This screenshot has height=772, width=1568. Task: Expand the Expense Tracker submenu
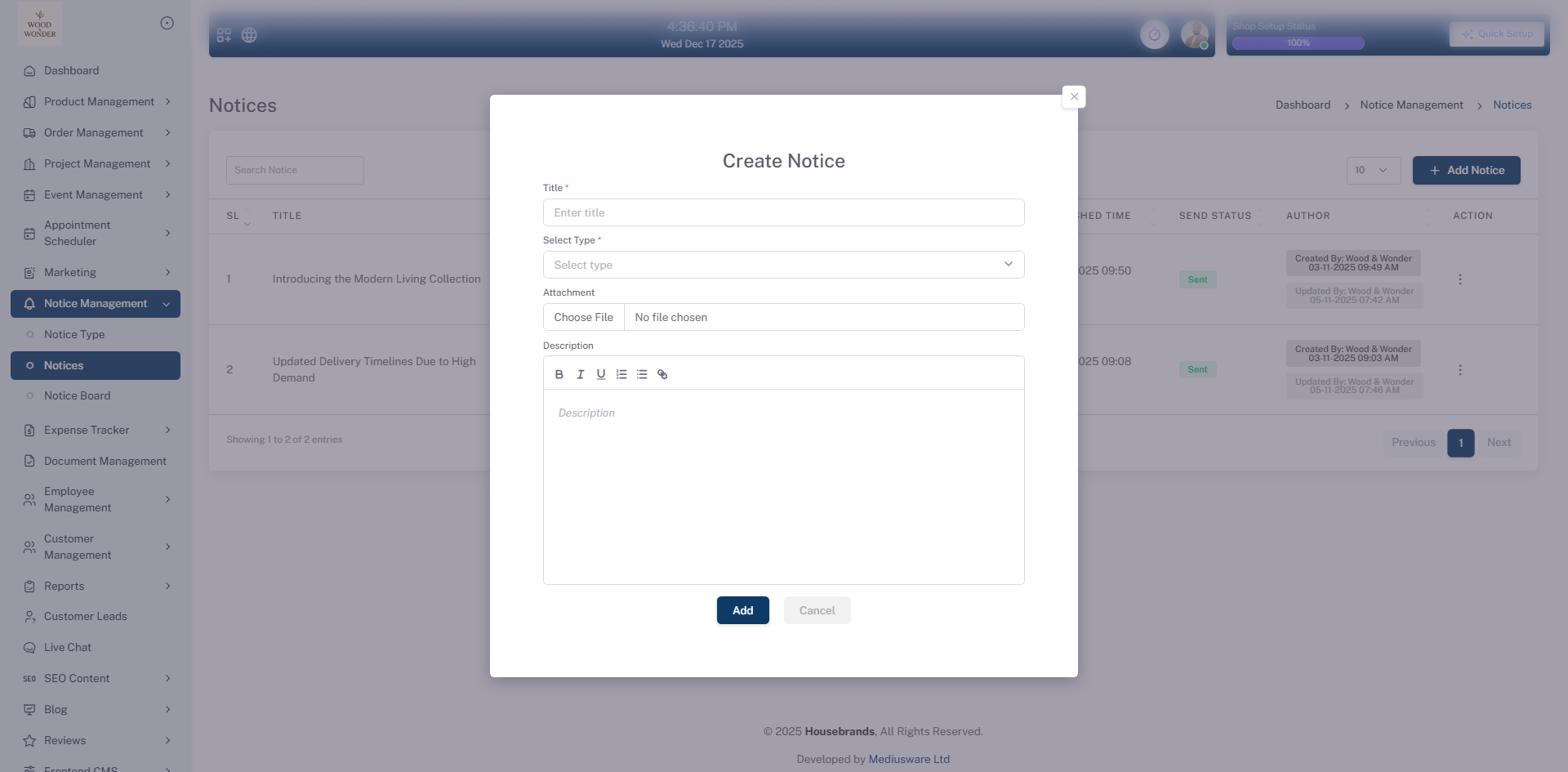98,430
